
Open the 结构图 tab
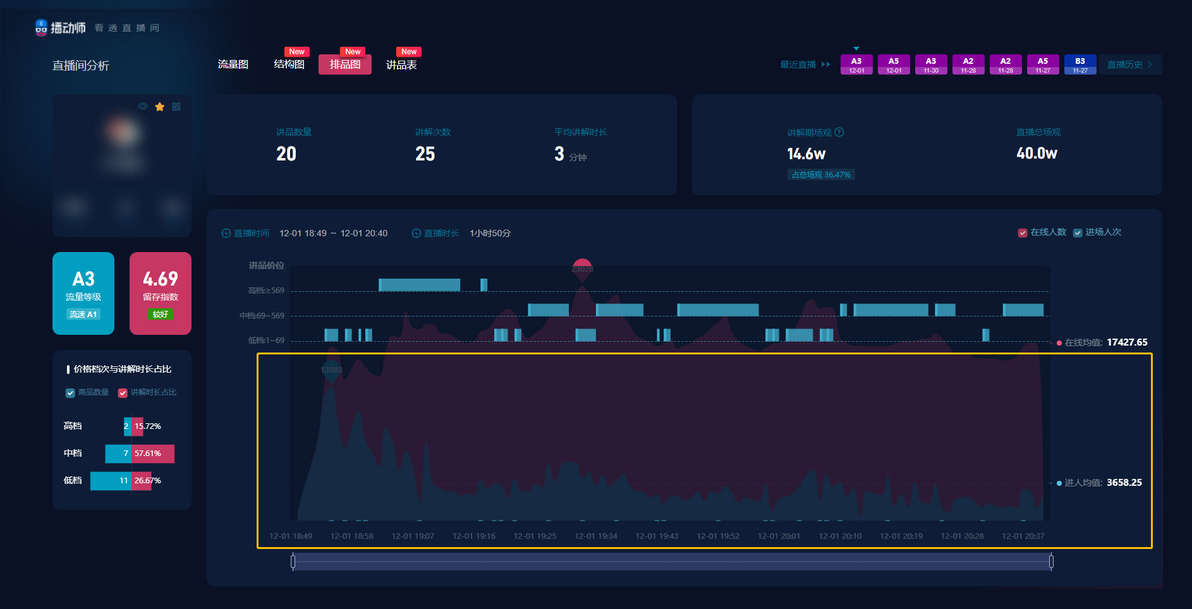tap(289, 65)
